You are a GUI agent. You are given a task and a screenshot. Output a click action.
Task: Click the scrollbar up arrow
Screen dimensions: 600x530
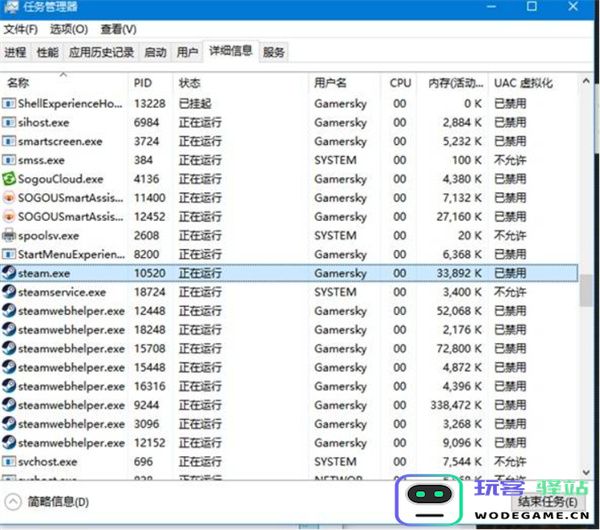586,81
